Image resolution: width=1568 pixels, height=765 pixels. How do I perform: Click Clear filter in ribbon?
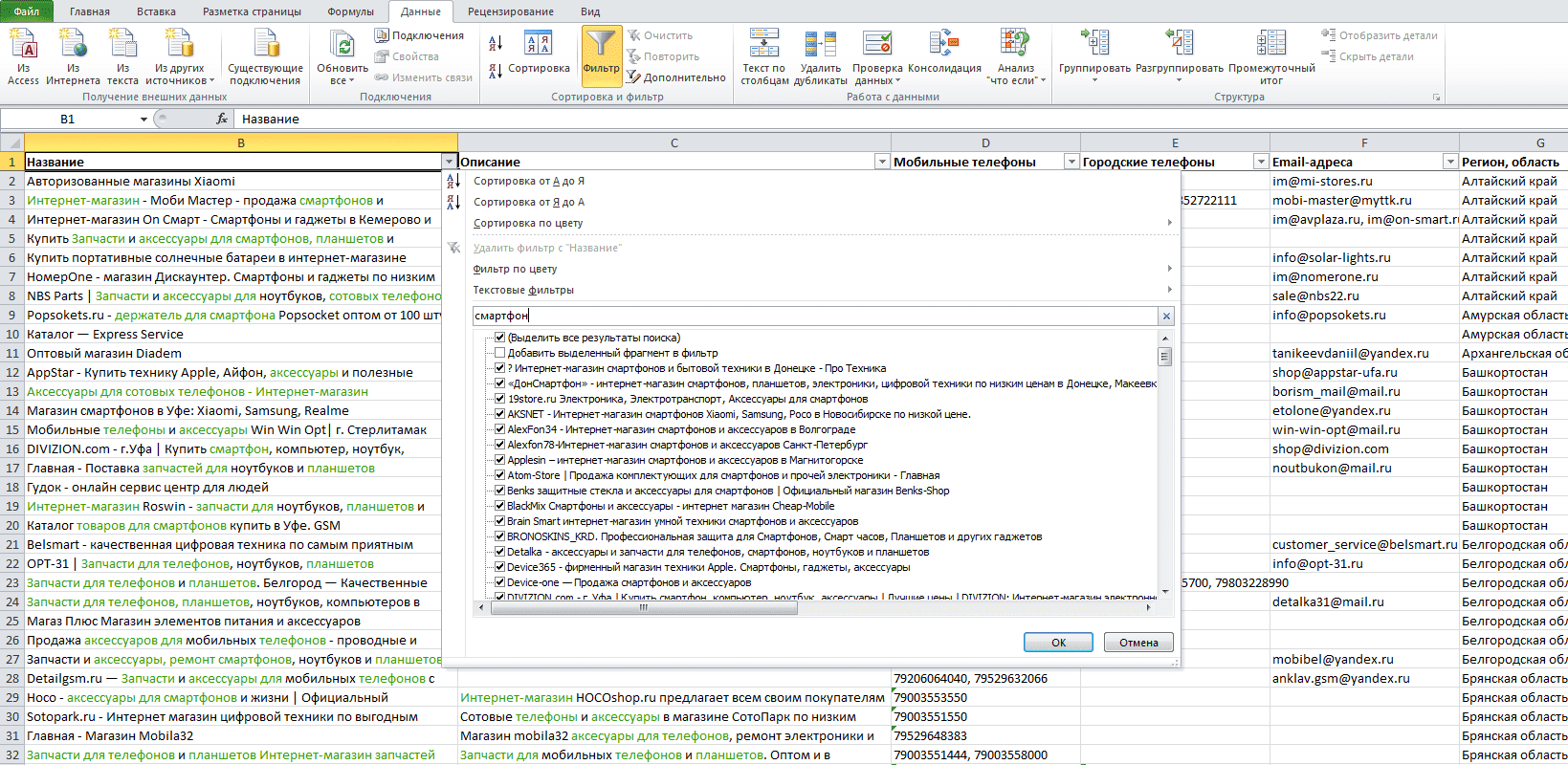(x=660, y=35)
